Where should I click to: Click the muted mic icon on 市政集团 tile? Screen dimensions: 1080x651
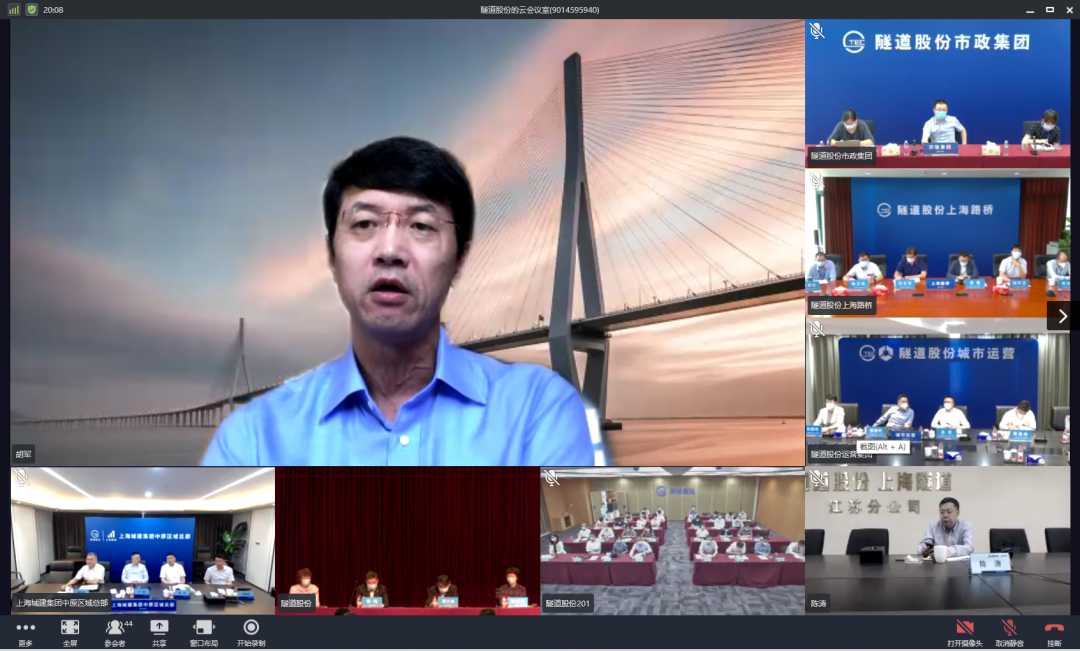817,31
